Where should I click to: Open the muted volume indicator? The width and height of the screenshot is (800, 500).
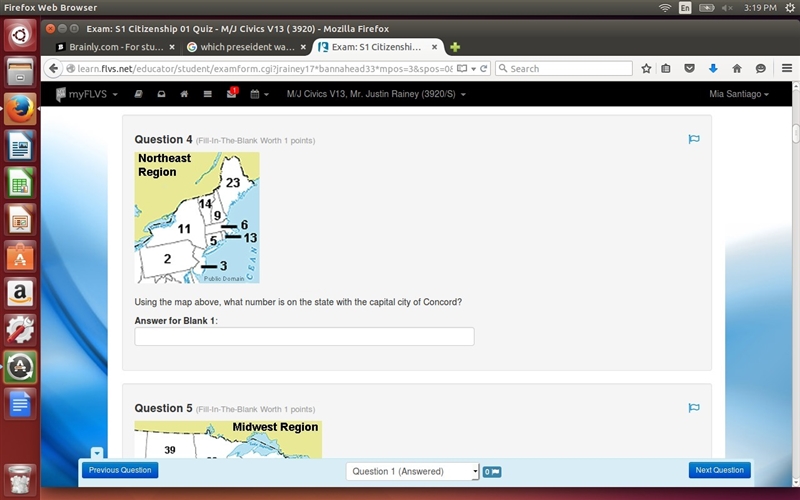(727, 8)
